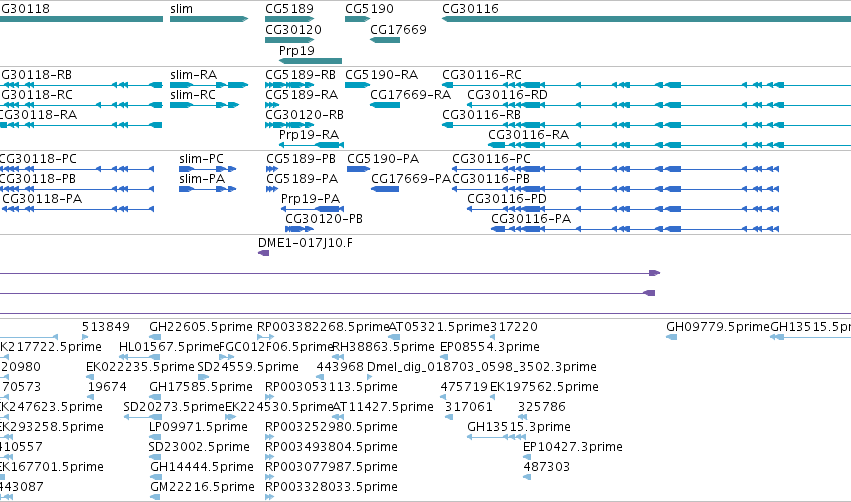Click the CG5189-PB protein label
The height and width of the screenshot is (502, 851).
click(301, 159)
